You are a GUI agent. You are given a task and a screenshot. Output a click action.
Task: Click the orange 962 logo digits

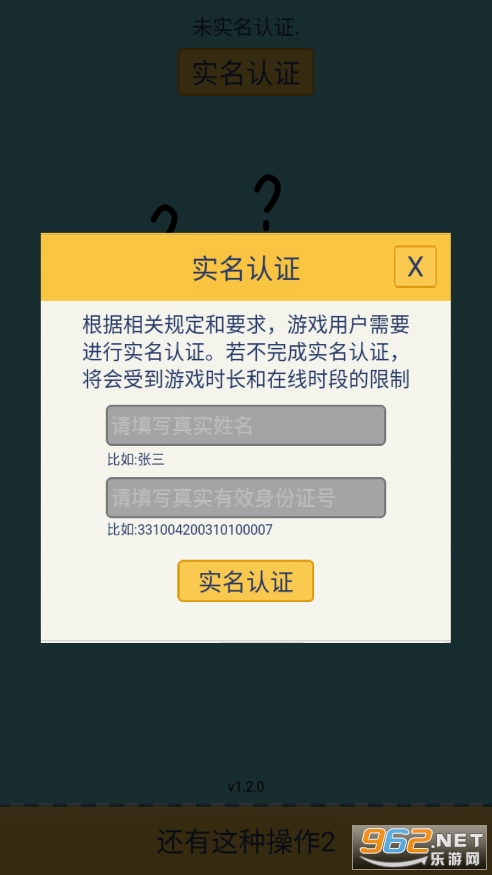tap(395, 840)
